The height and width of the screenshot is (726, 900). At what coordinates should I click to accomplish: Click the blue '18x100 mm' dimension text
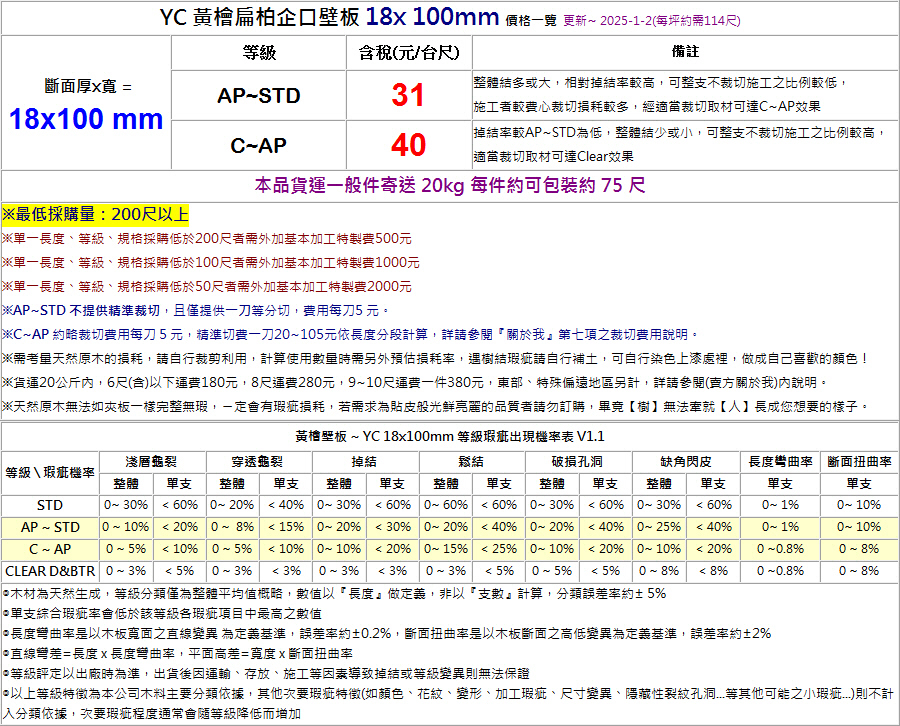86,119
